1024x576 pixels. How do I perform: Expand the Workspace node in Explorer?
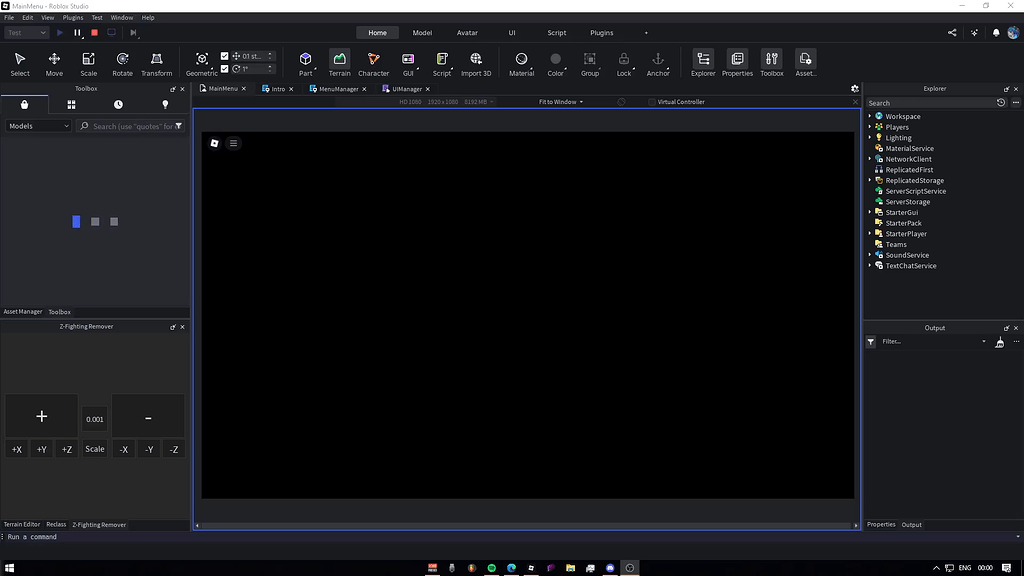pyautogui.click(x=870, y=116)
